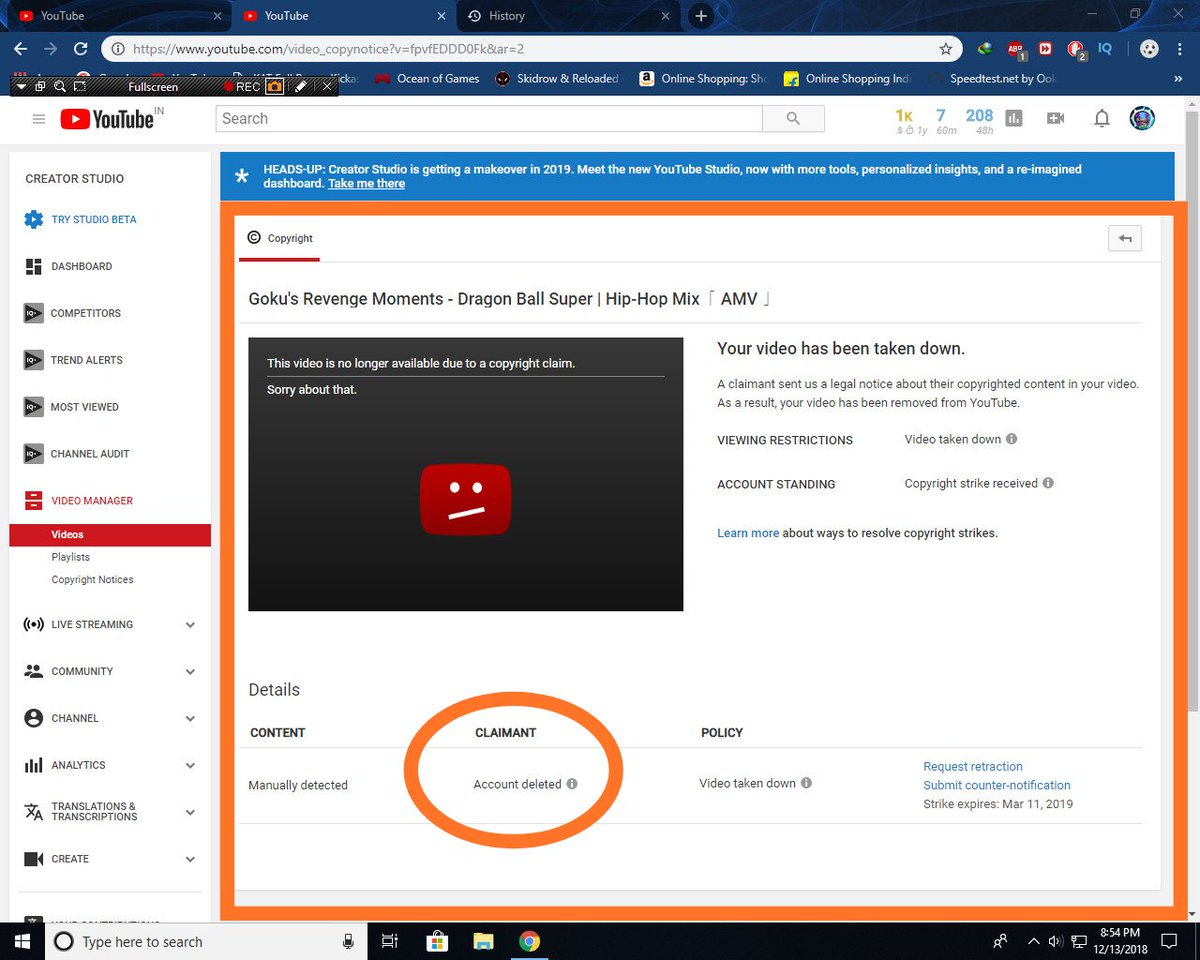
Task: Select Videos under Video Manager
Action: [x=110, y=535]
